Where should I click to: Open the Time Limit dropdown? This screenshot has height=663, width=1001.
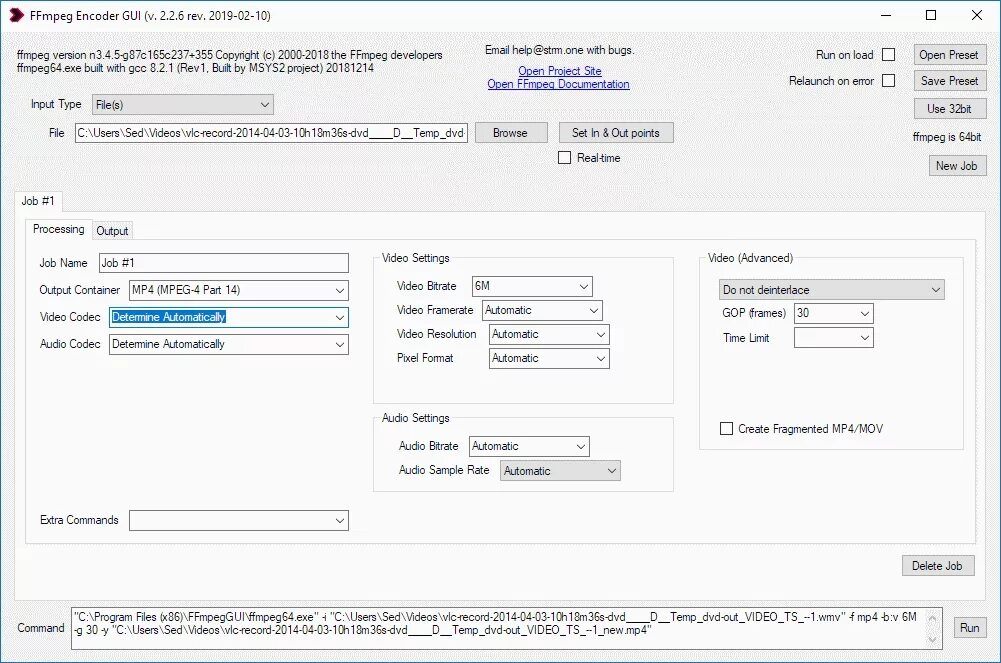pyautogui.click(x=834, y=338)
